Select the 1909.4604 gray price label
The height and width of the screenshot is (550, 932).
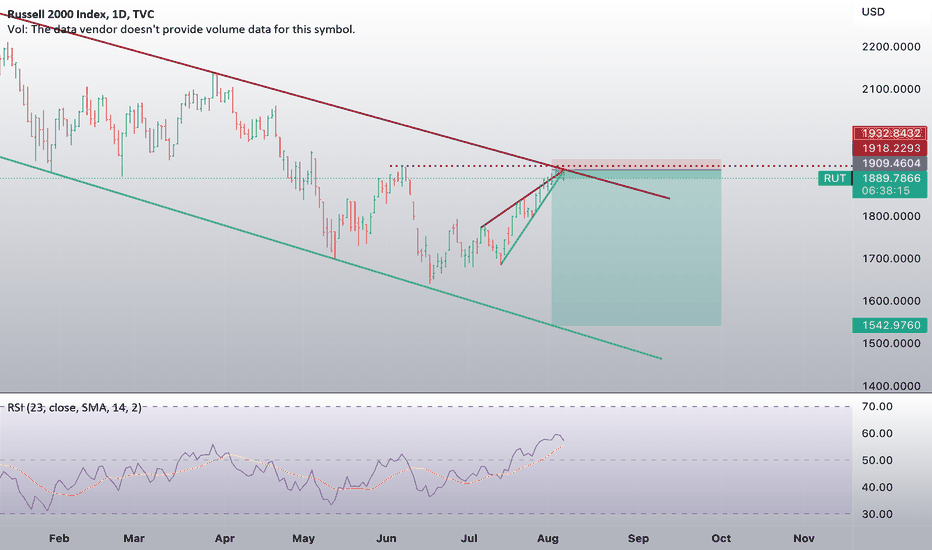[890, 163]
